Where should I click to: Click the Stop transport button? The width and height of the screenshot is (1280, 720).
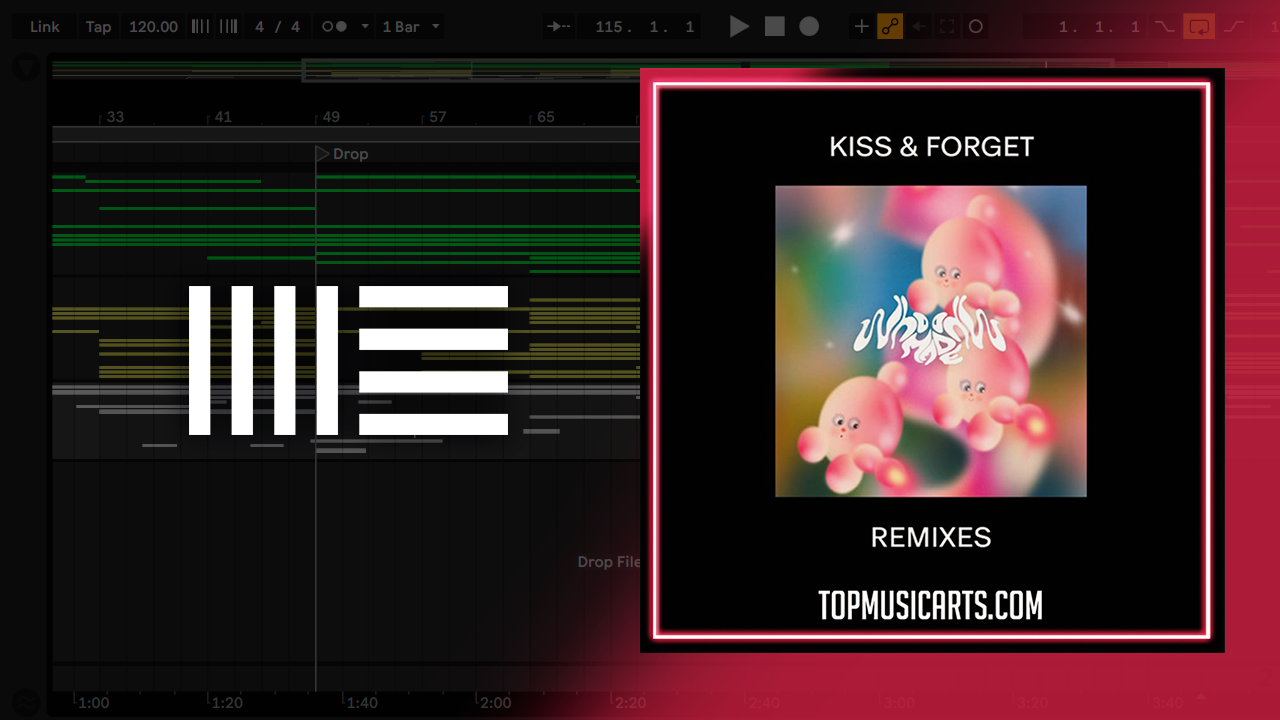click(775, 27)
